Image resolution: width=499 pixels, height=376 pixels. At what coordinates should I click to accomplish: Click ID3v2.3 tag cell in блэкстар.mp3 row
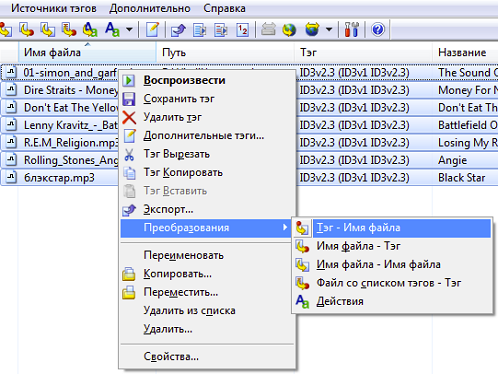354,178
